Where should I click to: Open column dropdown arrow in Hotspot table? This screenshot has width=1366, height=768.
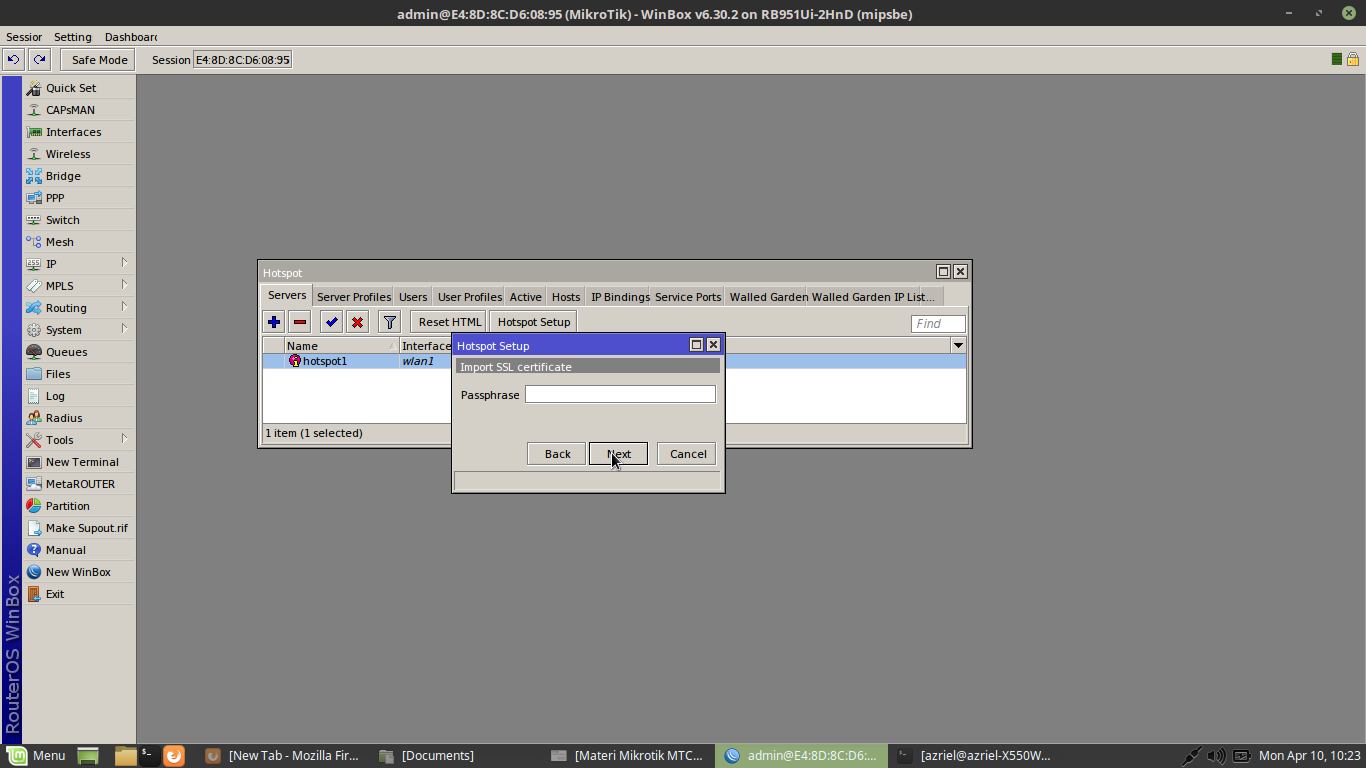[x=958, y=345]
